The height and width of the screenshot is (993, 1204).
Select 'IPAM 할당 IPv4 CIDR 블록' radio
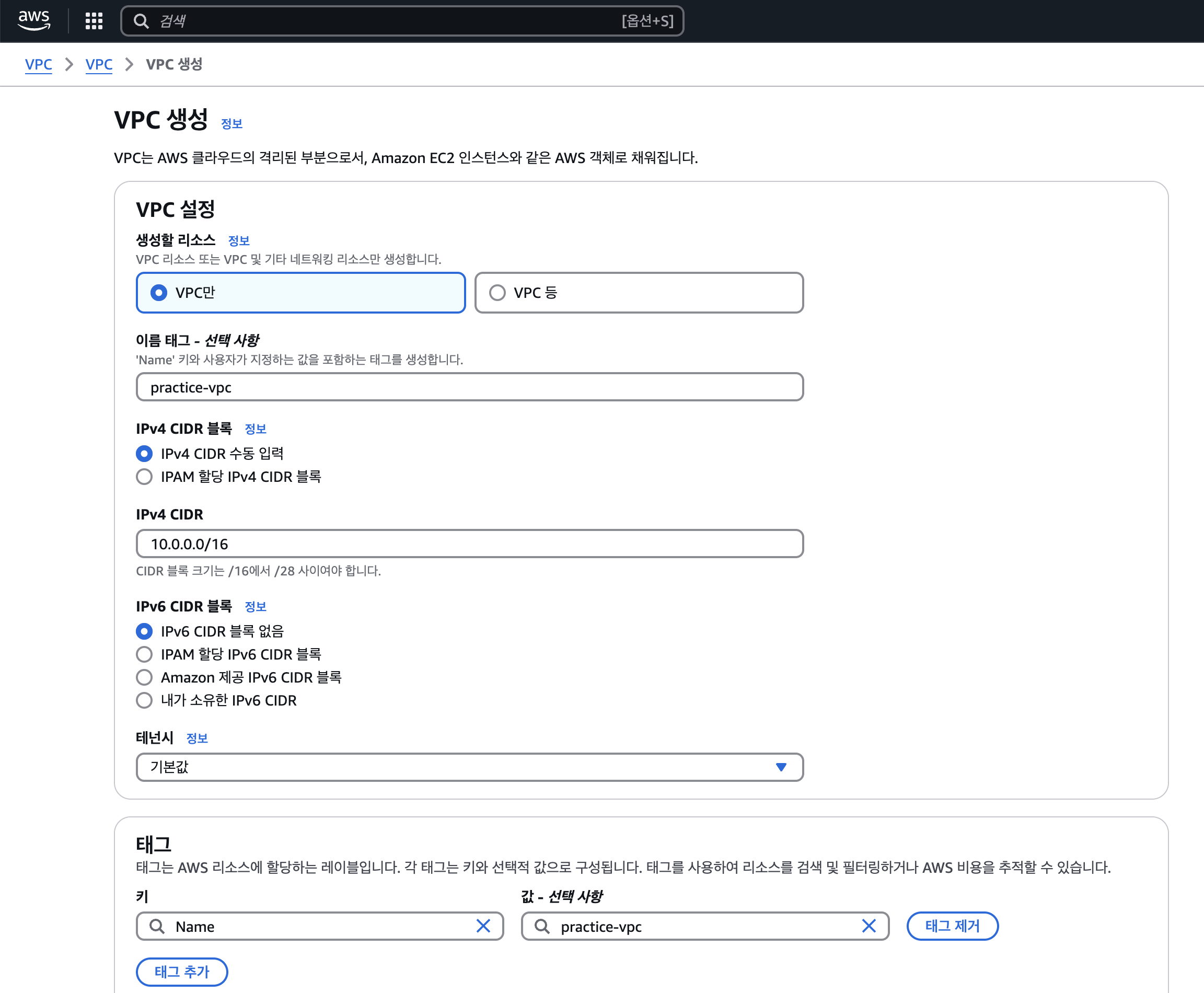pyautogui.click(x=145, y=477)
